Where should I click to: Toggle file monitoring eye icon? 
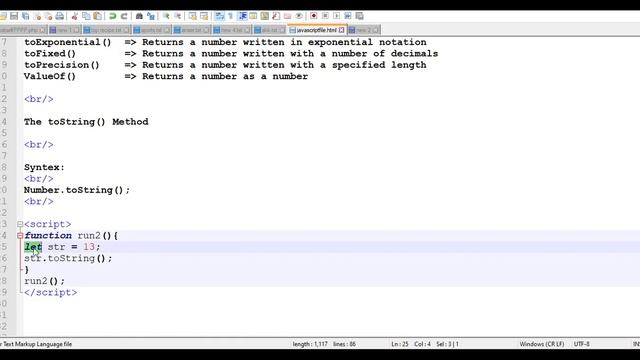tap(299, 16)
